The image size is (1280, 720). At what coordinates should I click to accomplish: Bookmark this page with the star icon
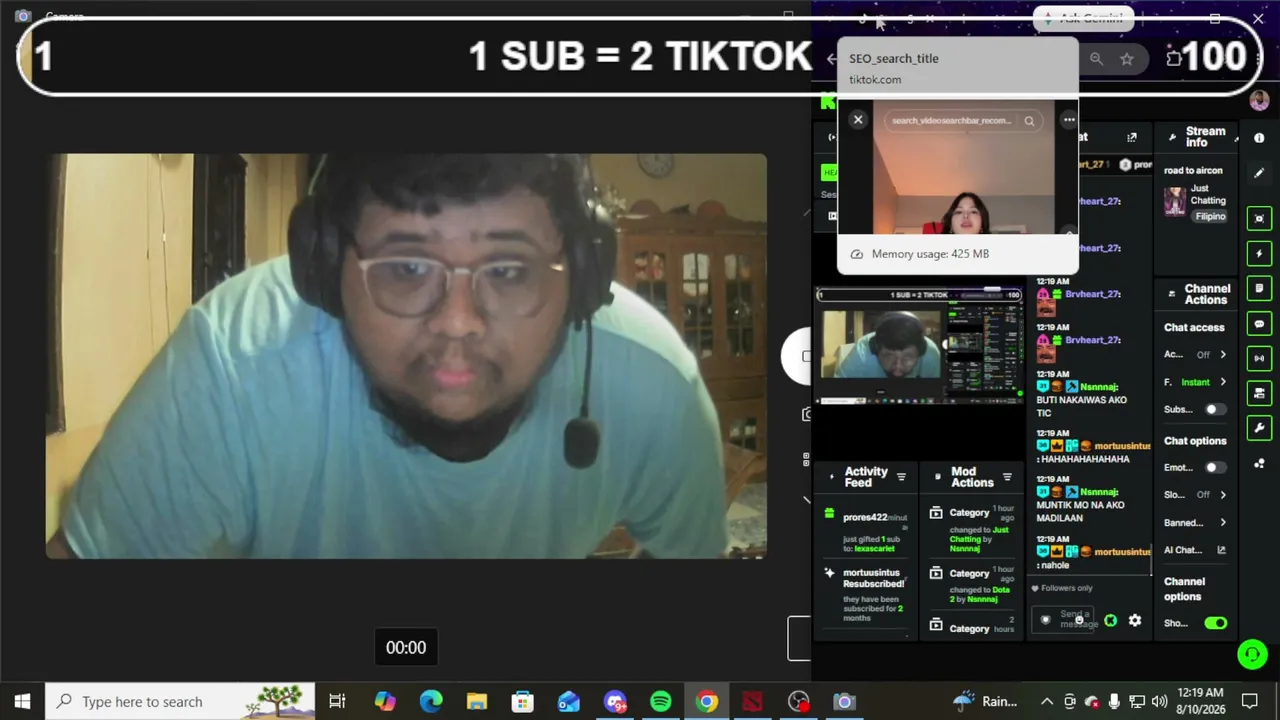(x=1127, y=59)
